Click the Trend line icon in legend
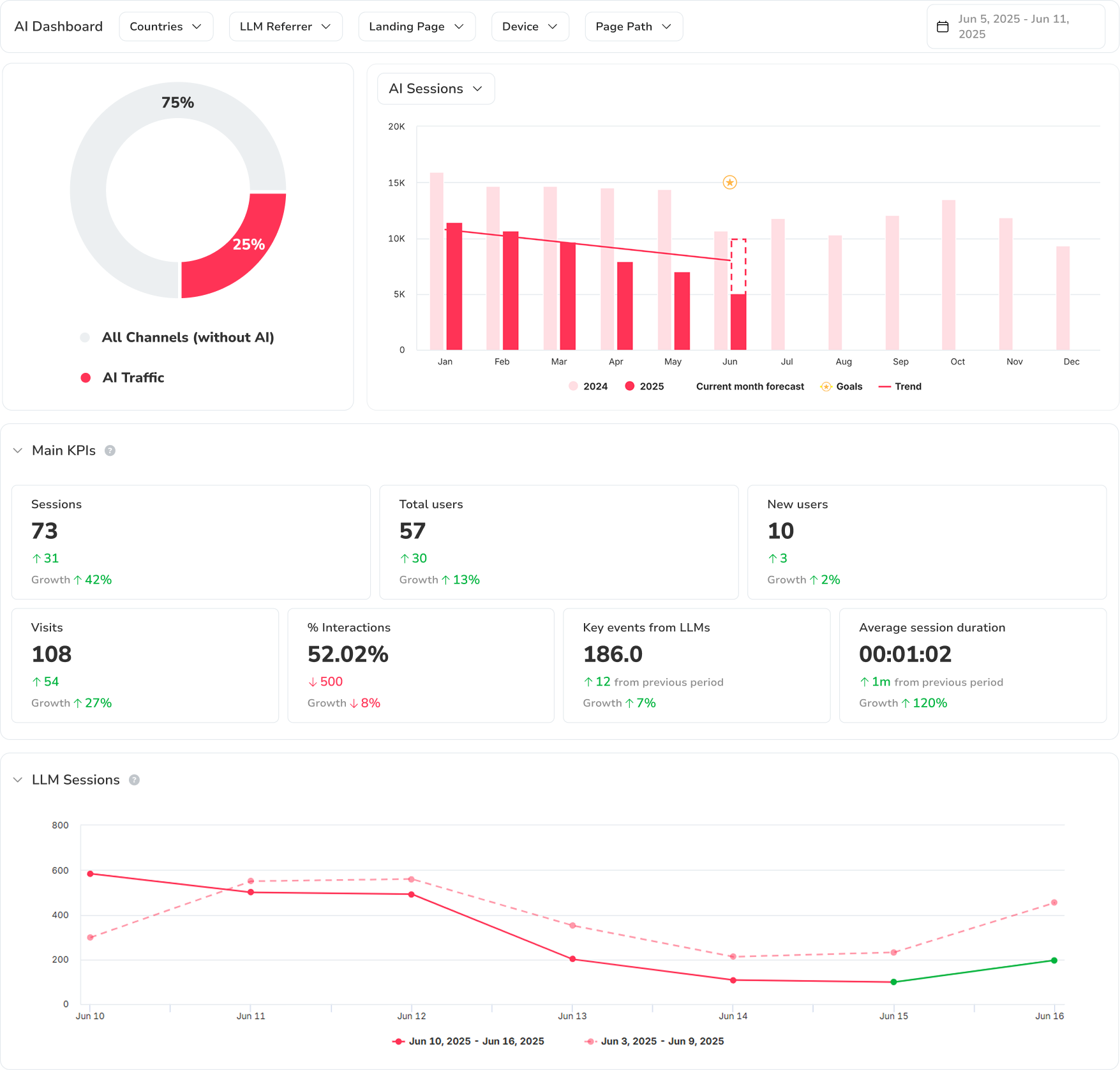Image resolution: width=1120 pixels, height=1070 pixels. (884, 387)
